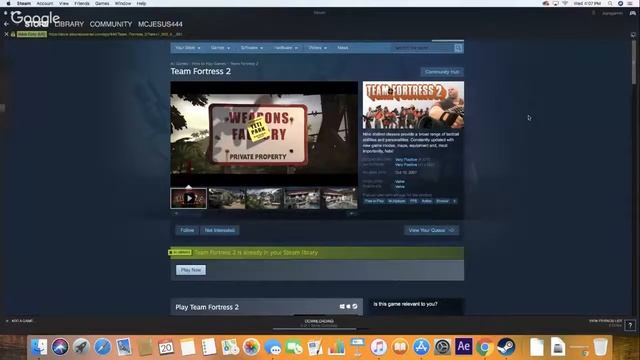This screenshot has height=360, width=640.
Task: Open Multiplayer tag link
Action: (x=397, y=201)
